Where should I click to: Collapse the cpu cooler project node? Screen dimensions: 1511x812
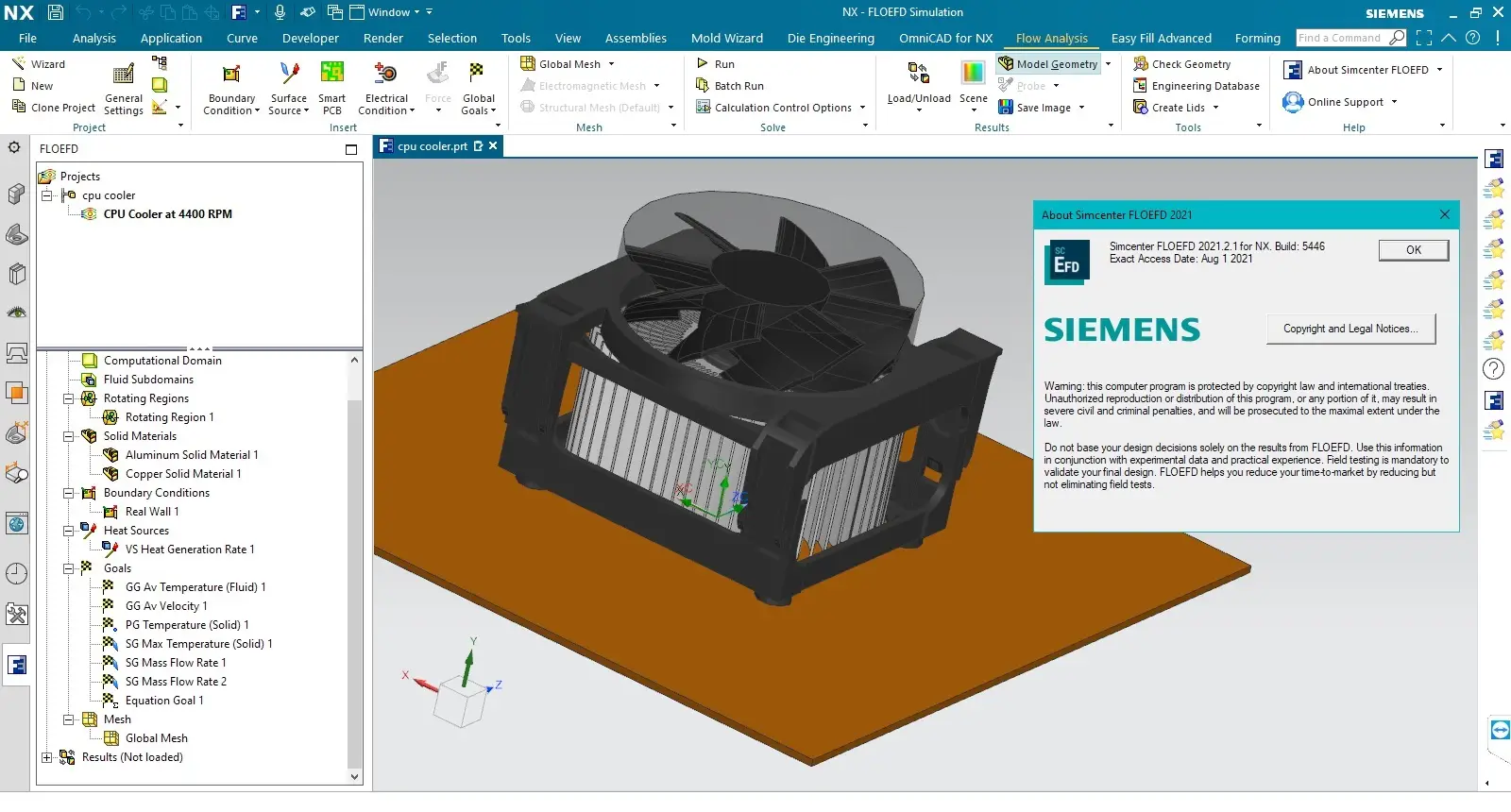[46, 195]
